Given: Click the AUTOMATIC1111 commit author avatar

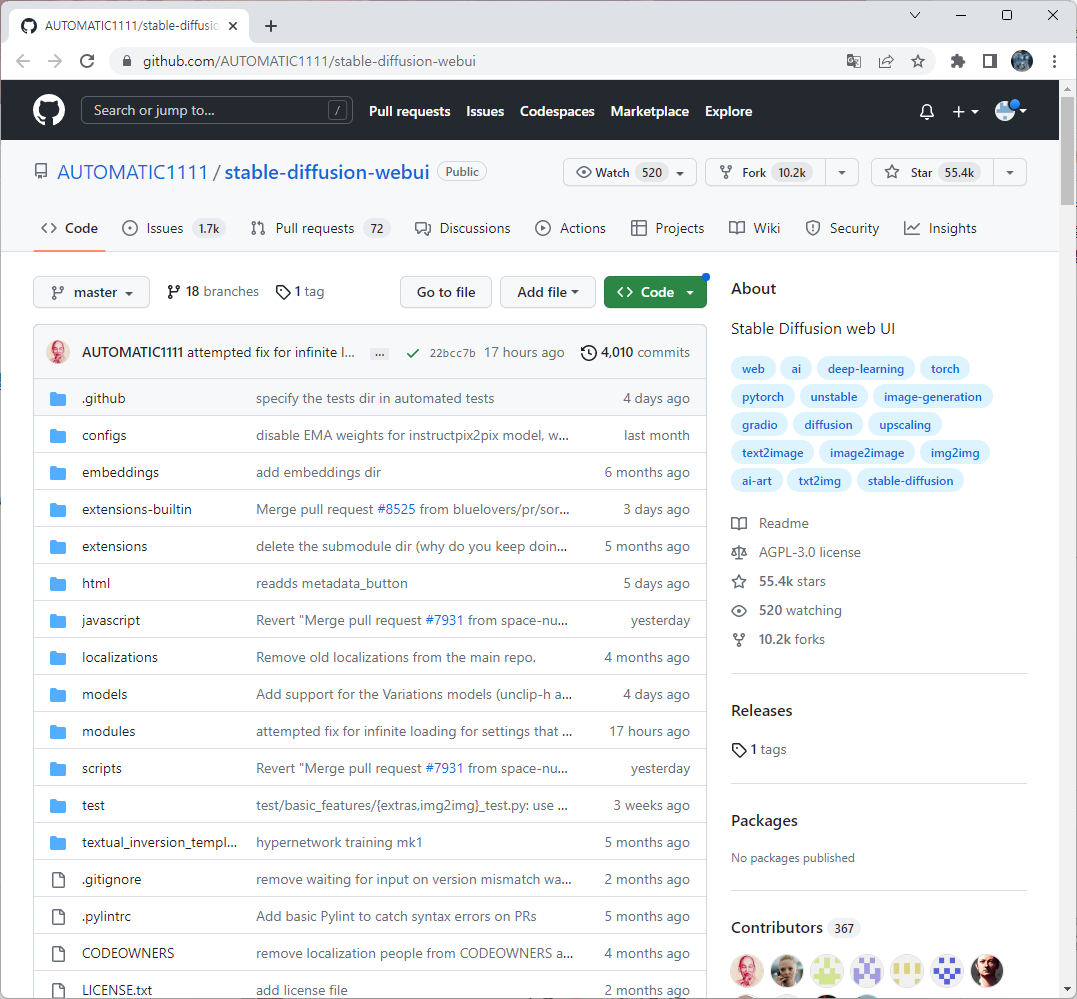Looking at the screenshot, I should (58, 352).
